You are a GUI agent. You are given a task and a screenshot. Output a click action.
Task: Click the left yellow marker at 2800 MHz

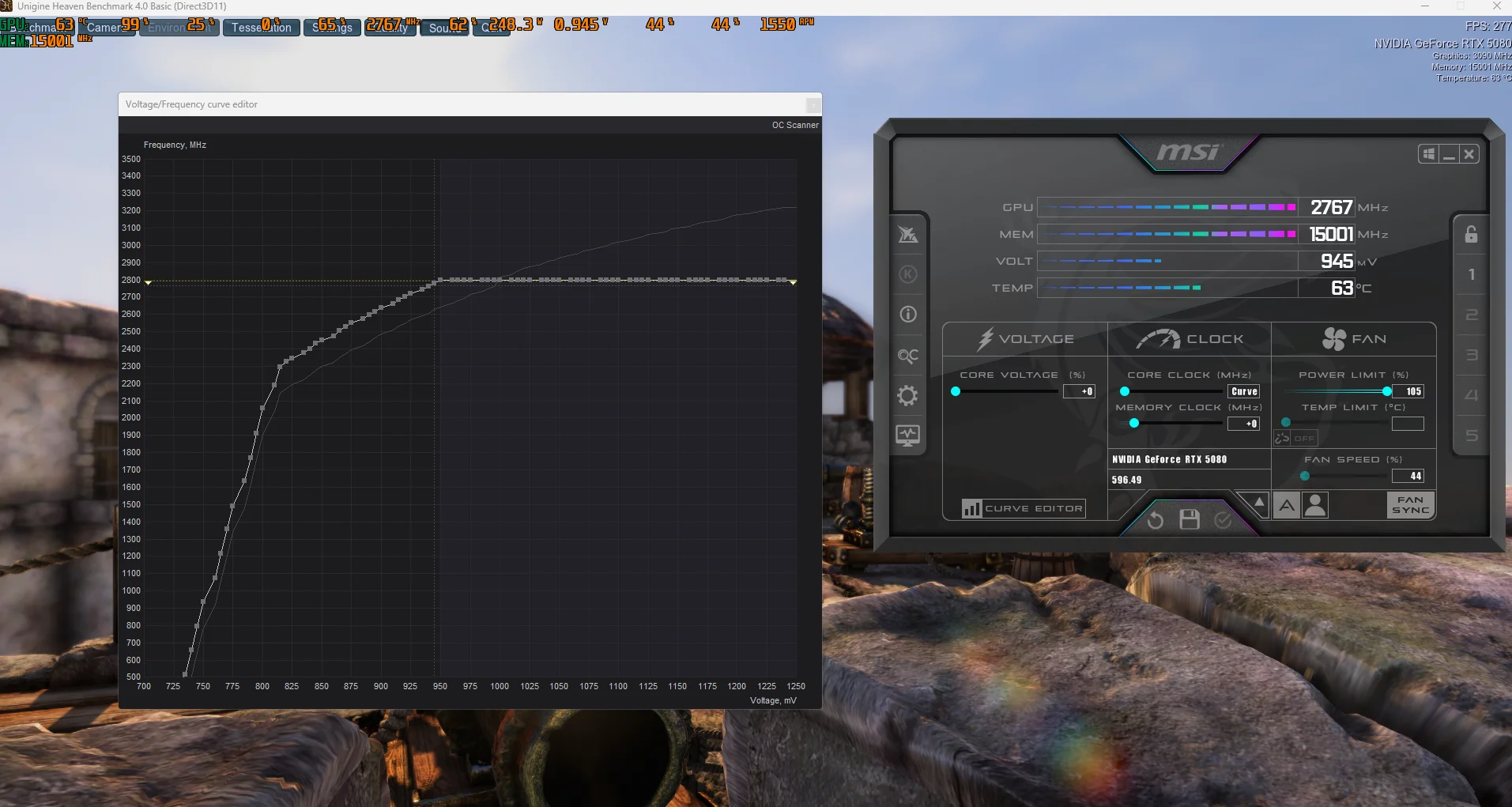coord(148,282)
